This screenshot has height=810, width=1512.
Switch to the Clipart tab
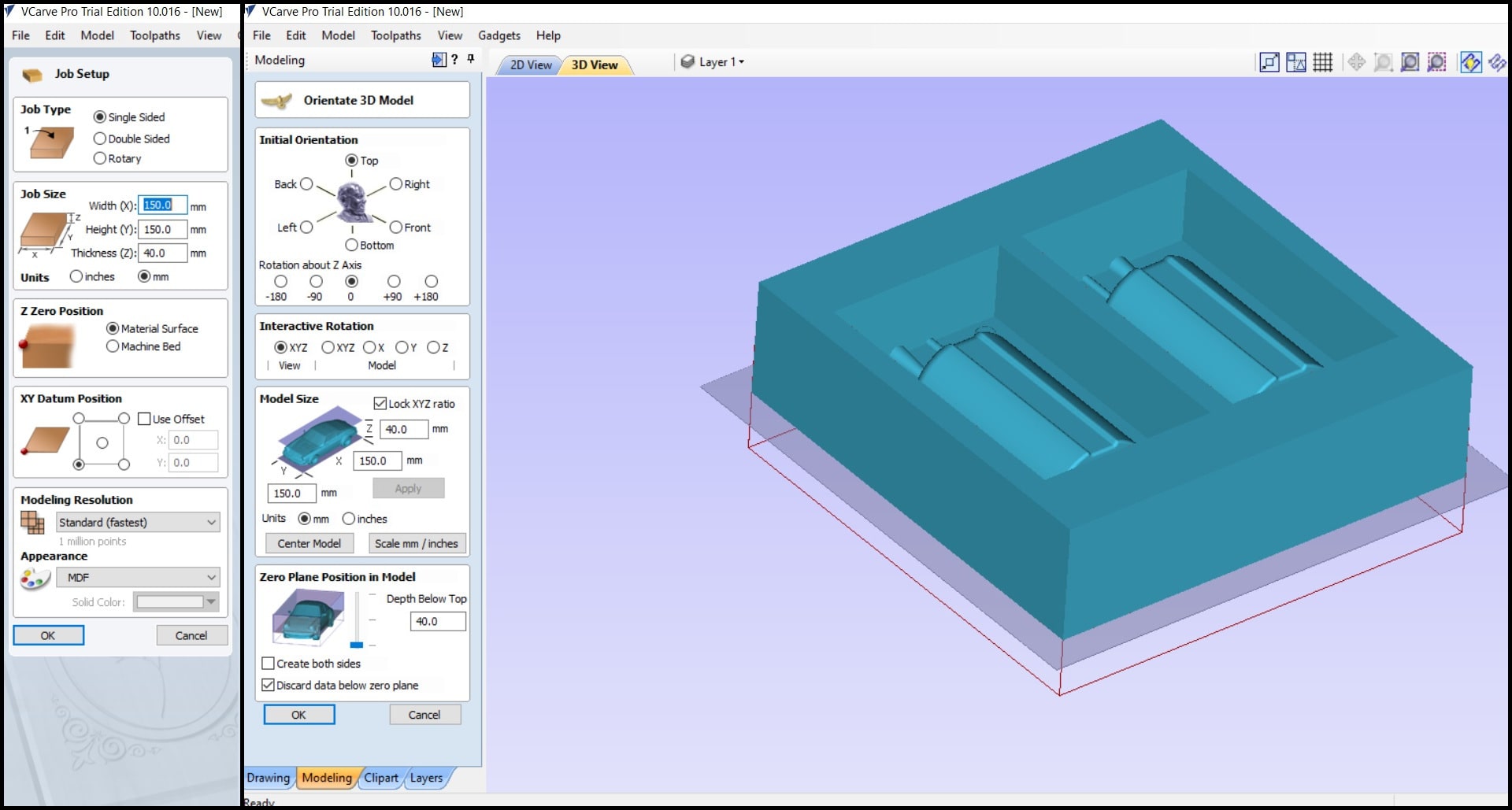[381, 778]
